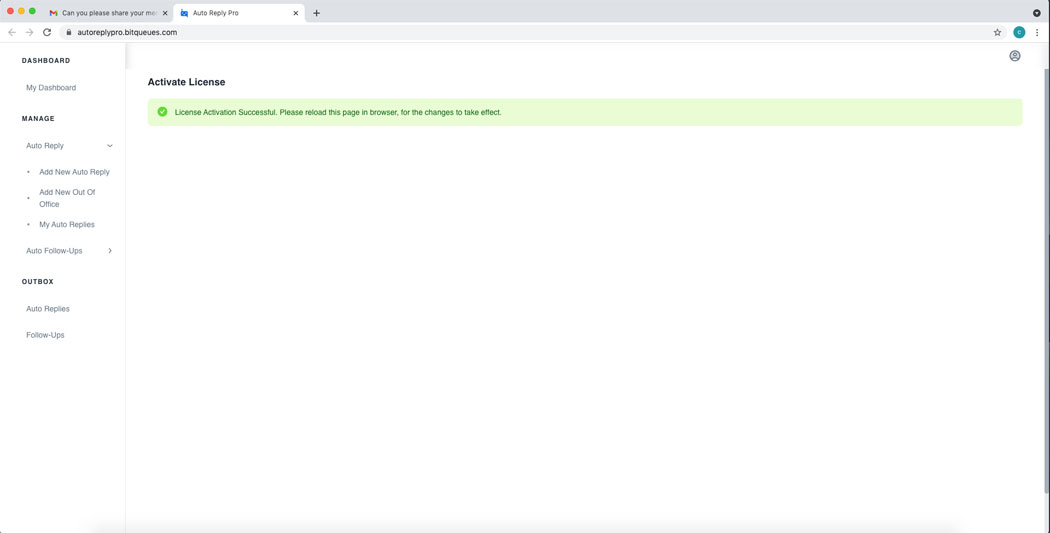The width and height of the screenshot is (1050, 533).
Task: Open Add New Out Of Office
Action: click(67, 198)
